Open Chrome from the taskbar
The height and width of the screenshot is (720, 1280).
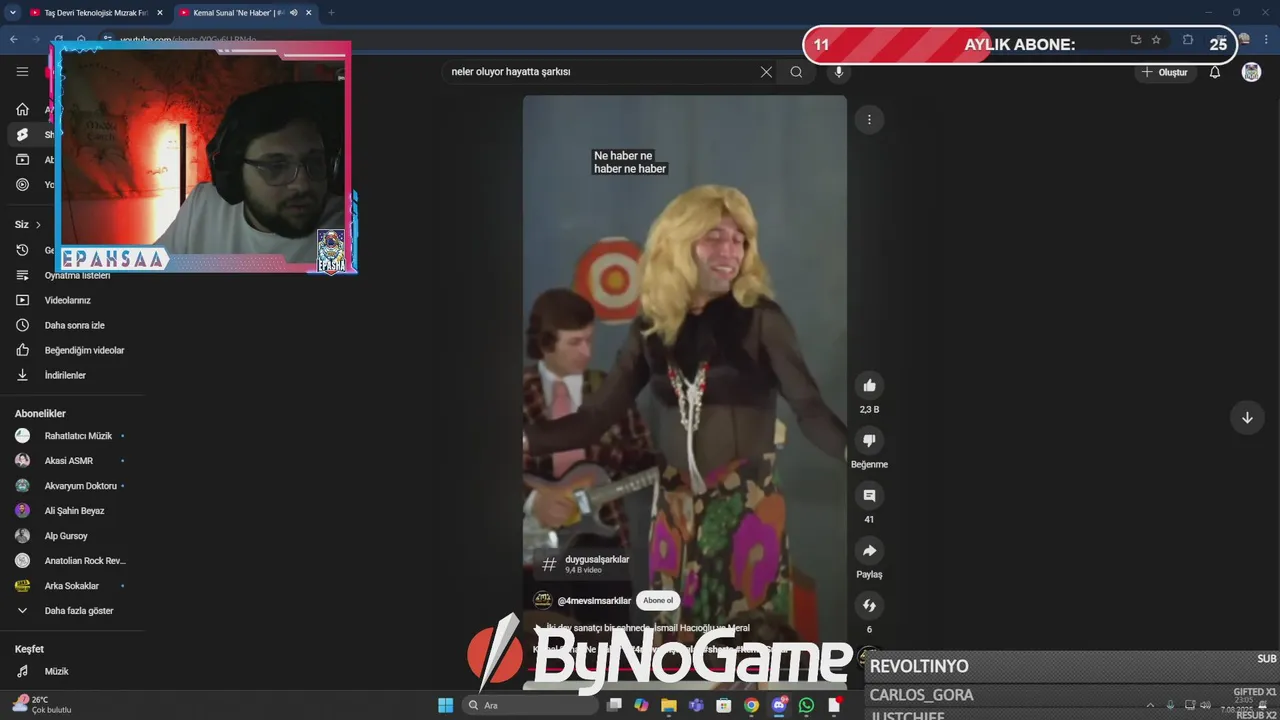click(751, 705)
